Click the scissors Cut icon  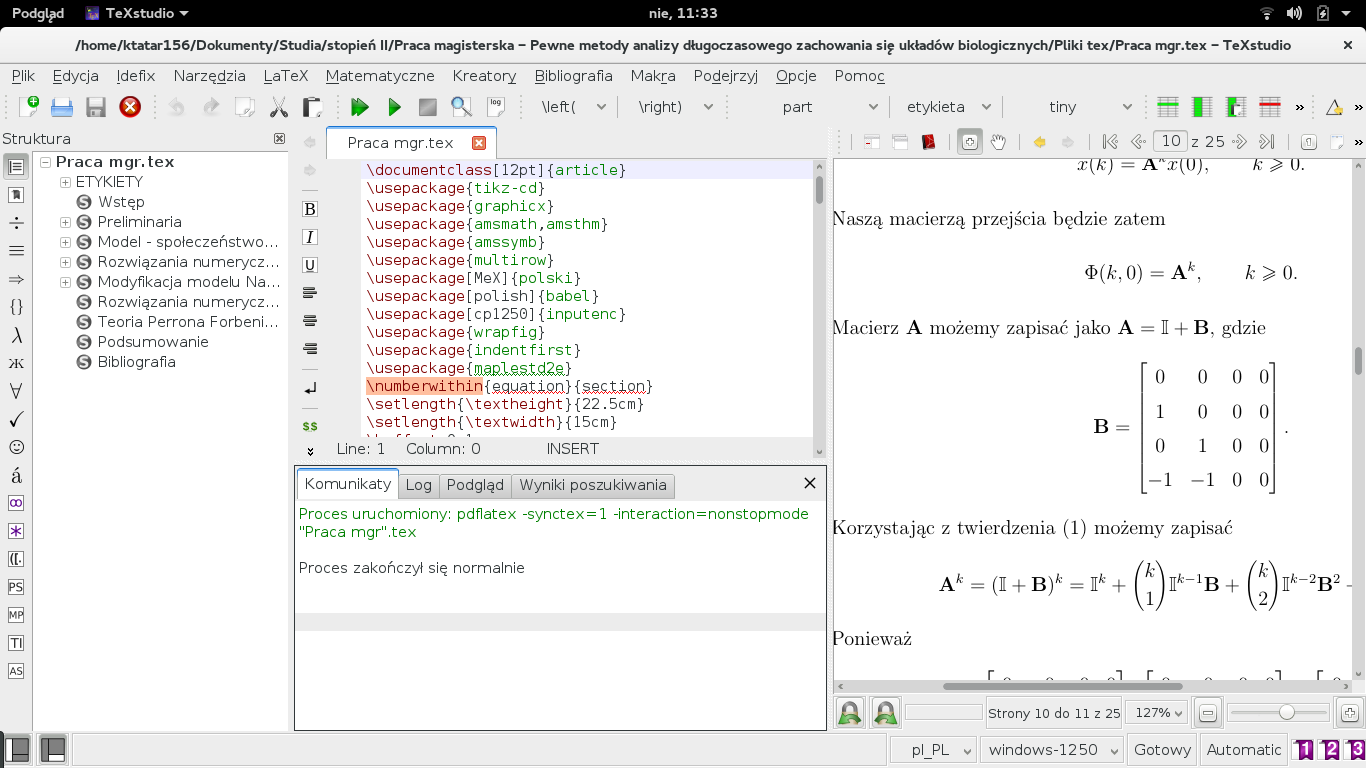click(x=279, y=107)
